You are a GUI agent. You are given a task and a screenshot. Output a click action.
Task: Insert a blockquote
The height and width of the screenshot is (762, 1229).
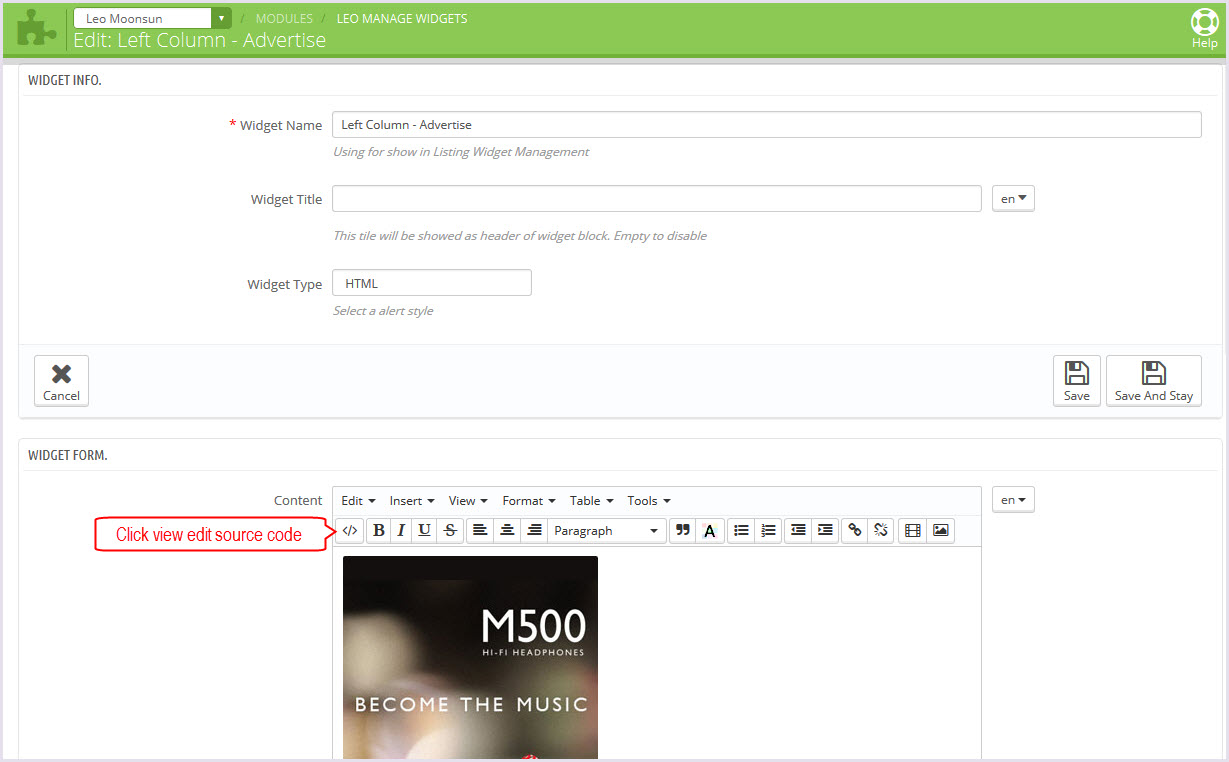tap(683, 531)
